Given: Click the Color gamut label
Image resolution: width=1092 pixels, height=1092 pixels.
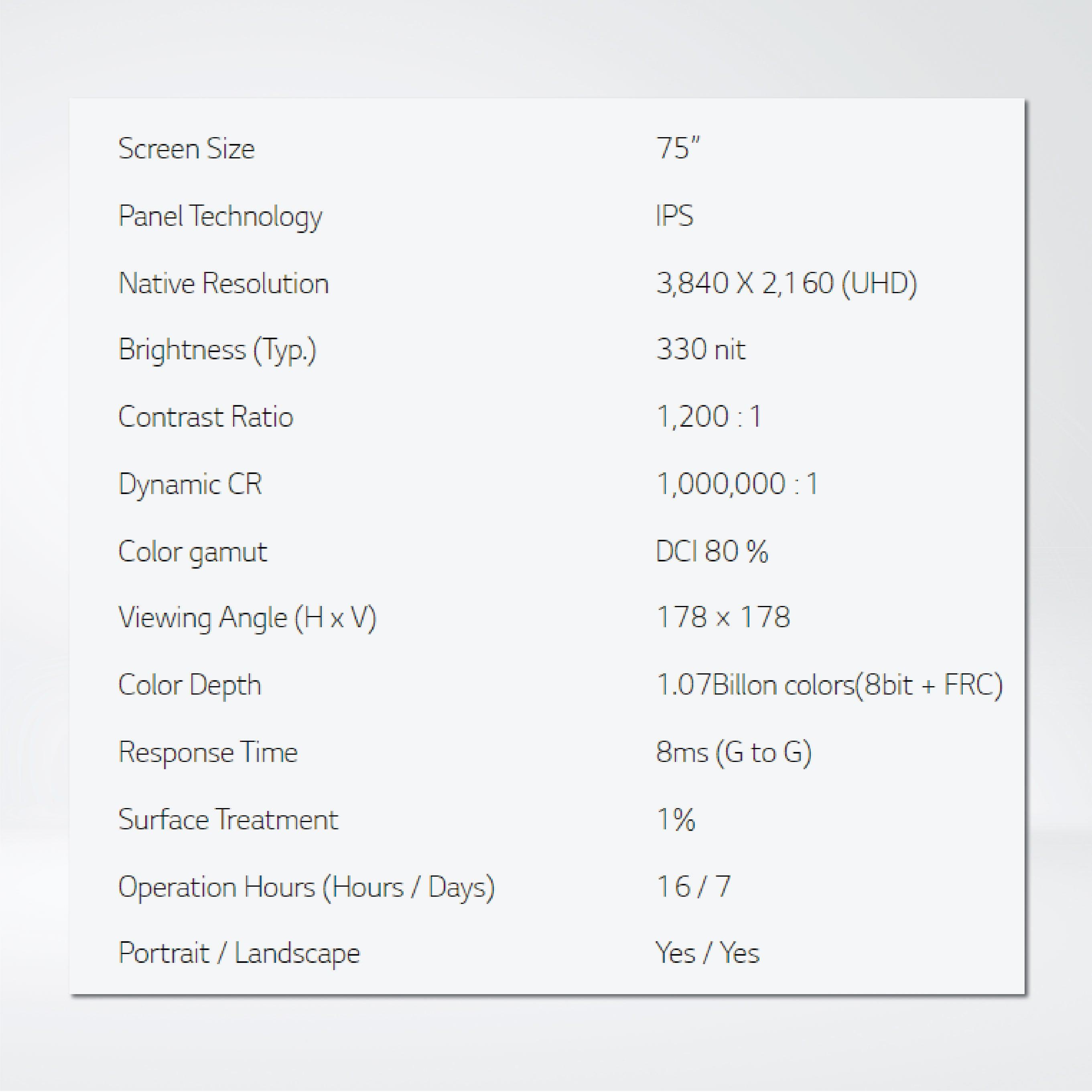Looking at the screenshot, I should (x=192, y=552).
